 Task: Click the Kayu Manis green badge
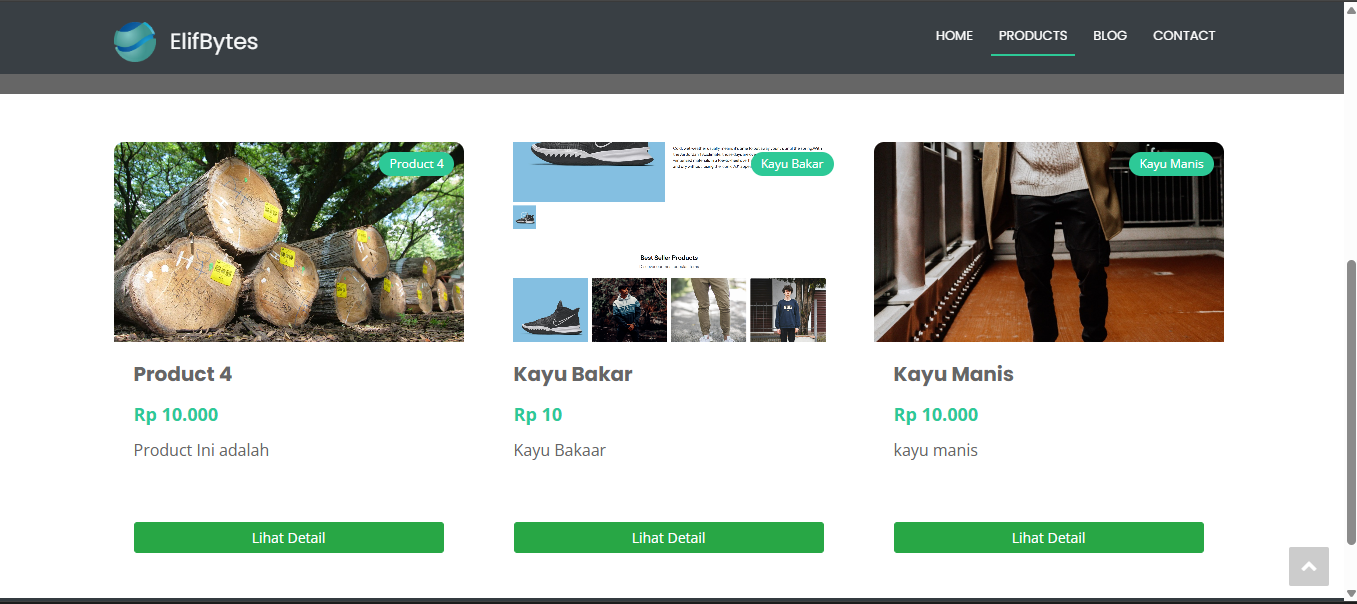(1171, 164)
